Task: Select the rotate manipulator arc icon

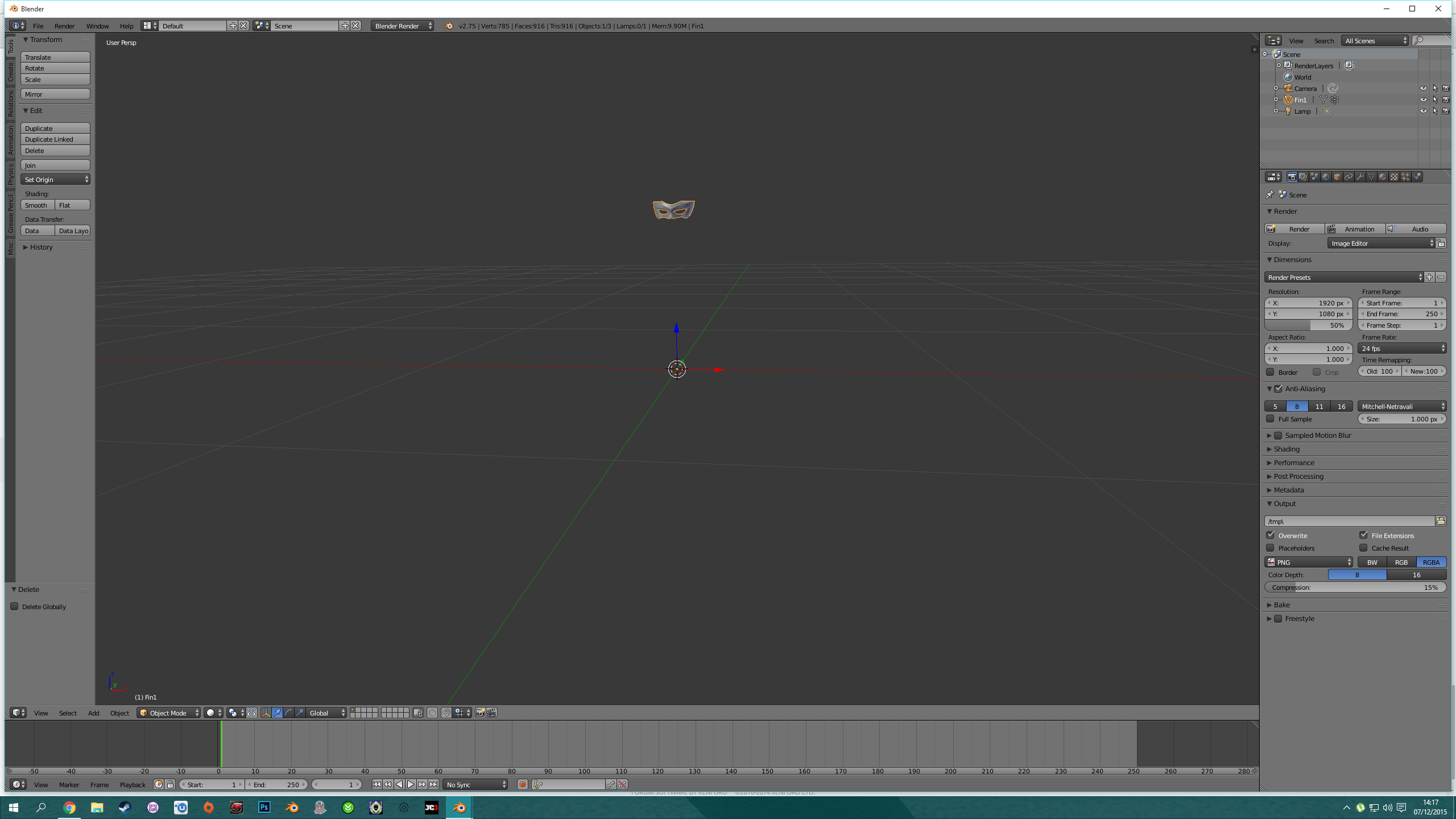Action: pos(288,713)
